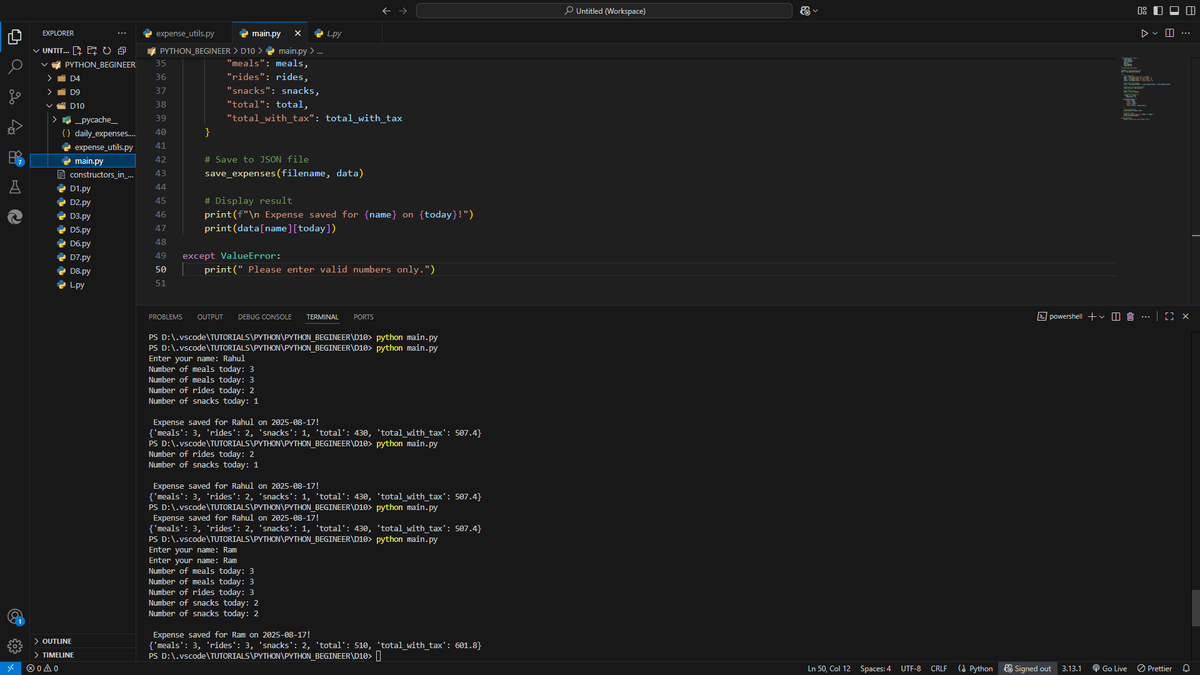Open the Copilot chat icon in title bar
Image resolution: width=1200 pixels, height=675 pixels.
coord(805,11)
